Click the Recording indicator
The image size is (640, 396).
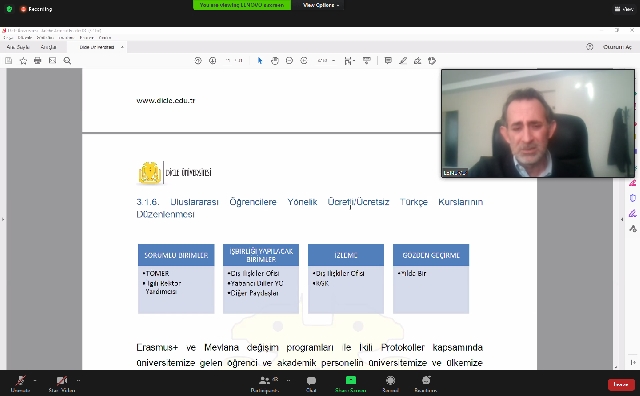pos(36,9)
